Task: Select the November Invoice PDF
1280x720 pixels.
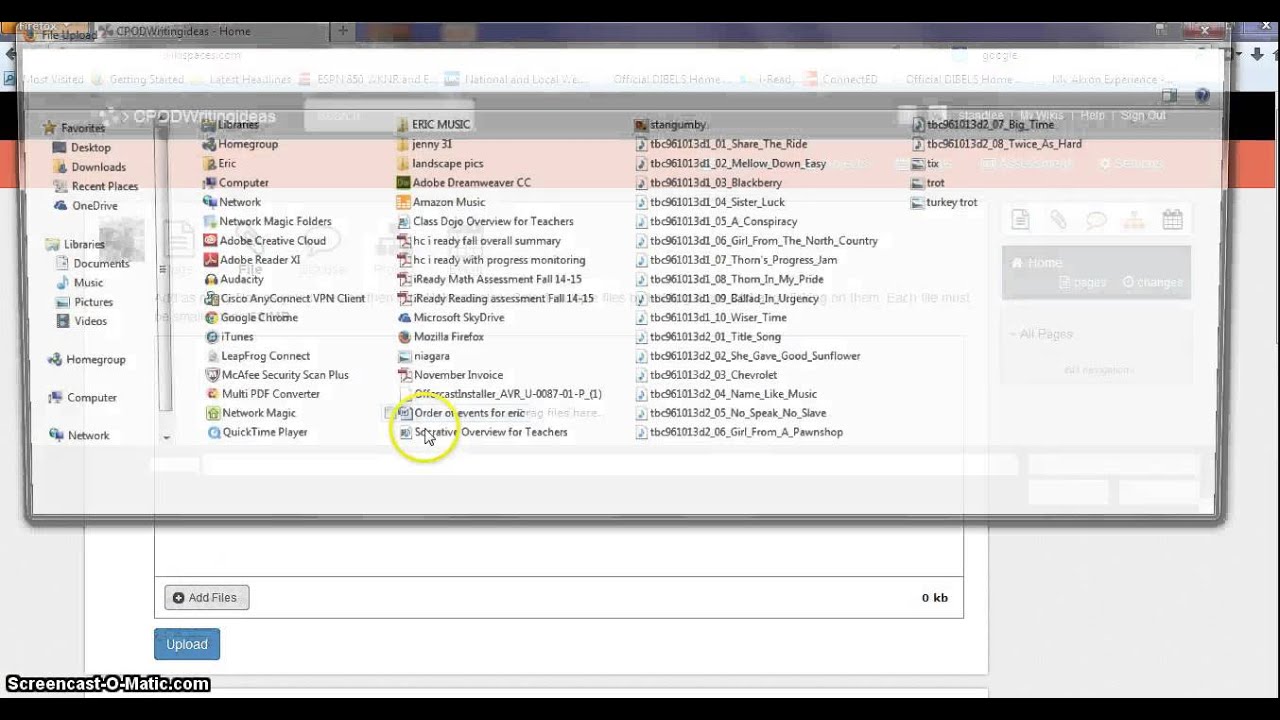Action: pyautogui.click(x=450, y=375)
